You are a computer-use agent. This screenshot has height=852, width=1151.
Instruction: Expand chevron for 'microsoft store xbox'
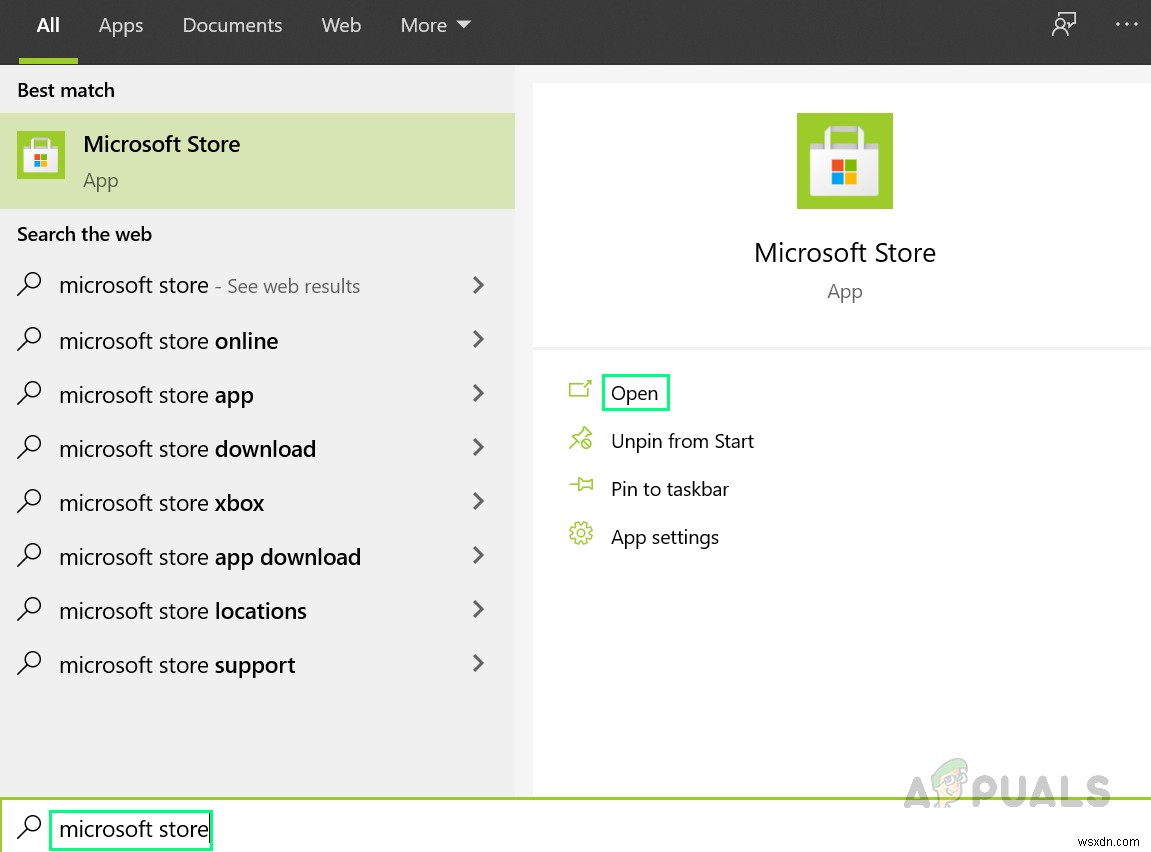pos(479,501)
